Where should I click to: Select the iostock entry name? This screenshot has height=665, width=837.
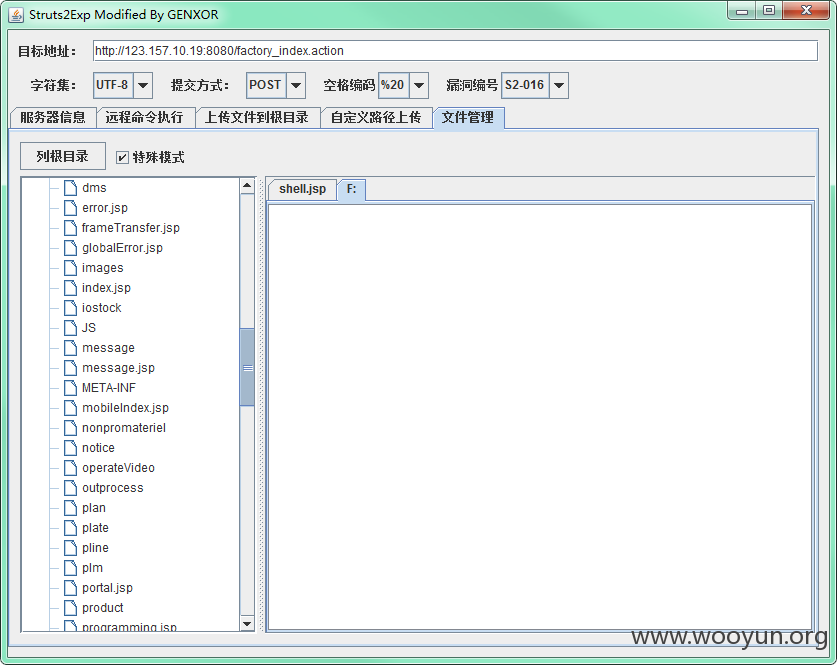click(x=101, y=308)
